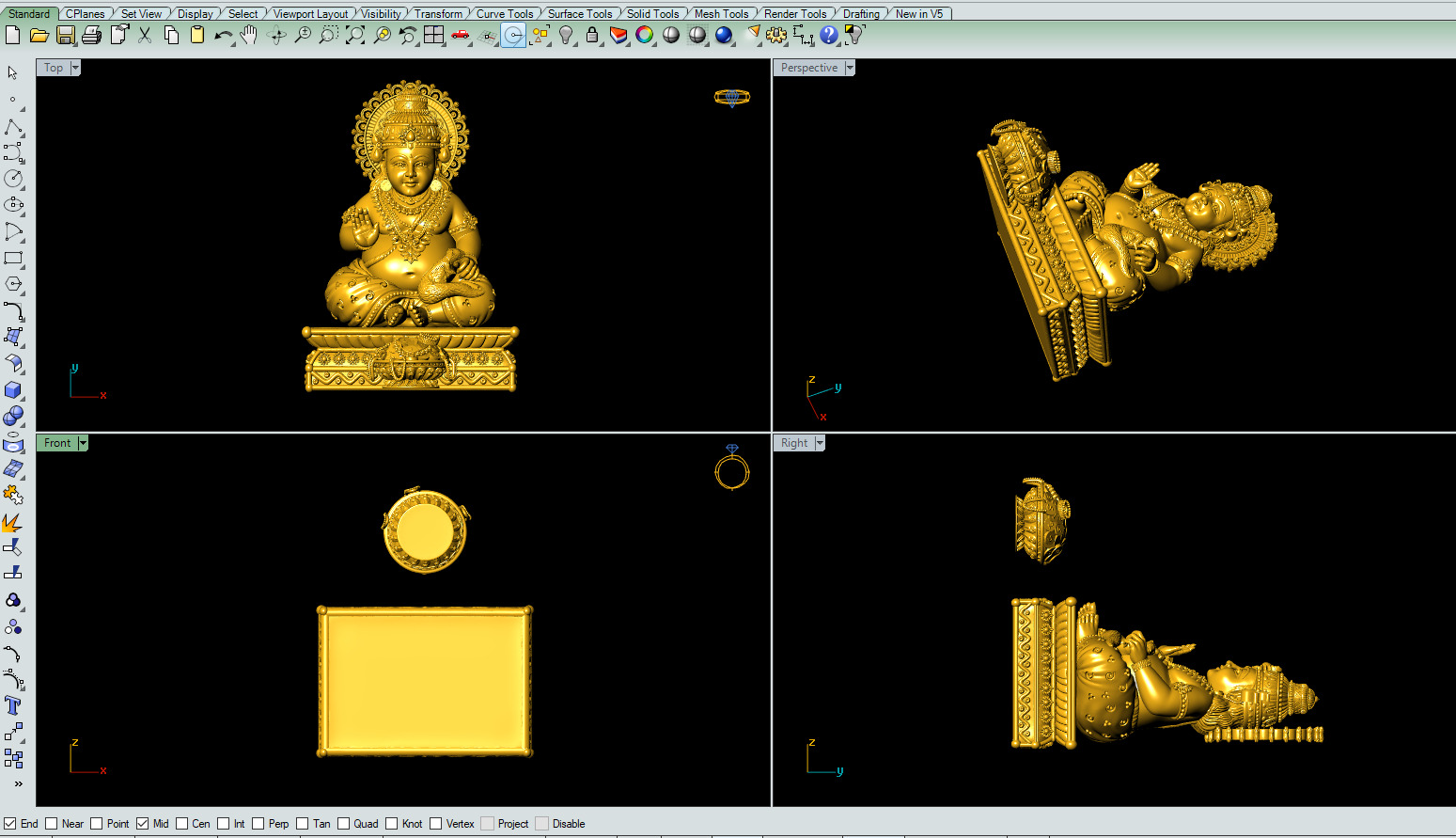Image resolution: width=1456 pixels, height=838 pixels.
Task: Click the gray shaded sphere icon
Action: [671, 35]
